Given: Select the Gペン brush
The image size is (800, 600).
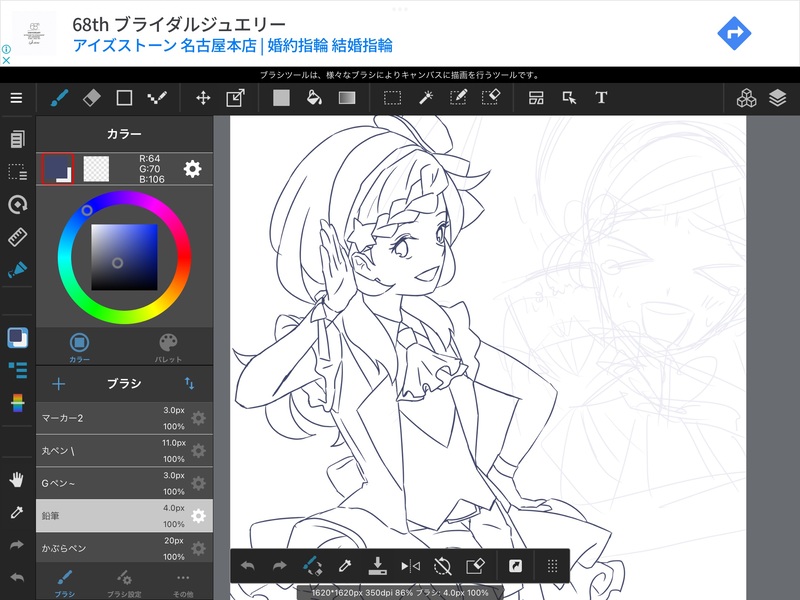Looking at the screenshot, I should [x=124, y=484].
